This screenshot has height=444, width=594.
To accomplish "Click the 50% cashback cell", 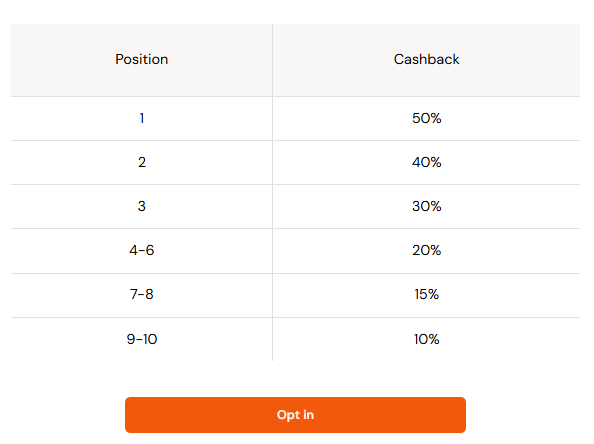I will pyautogui.click(x=426, y=119).
